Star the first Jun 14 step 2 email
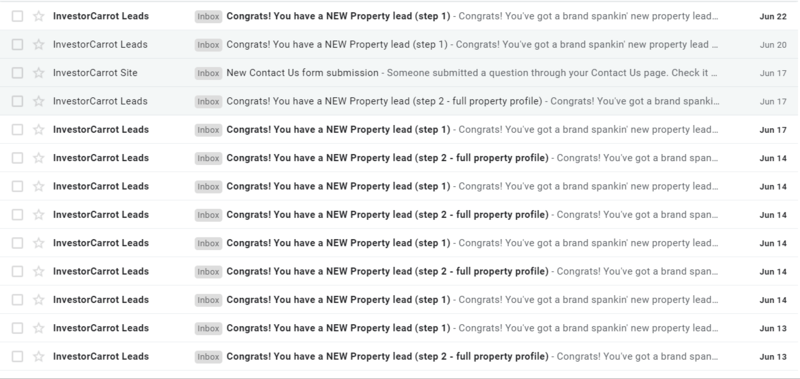The image size is (800, 379). (39, 158)
